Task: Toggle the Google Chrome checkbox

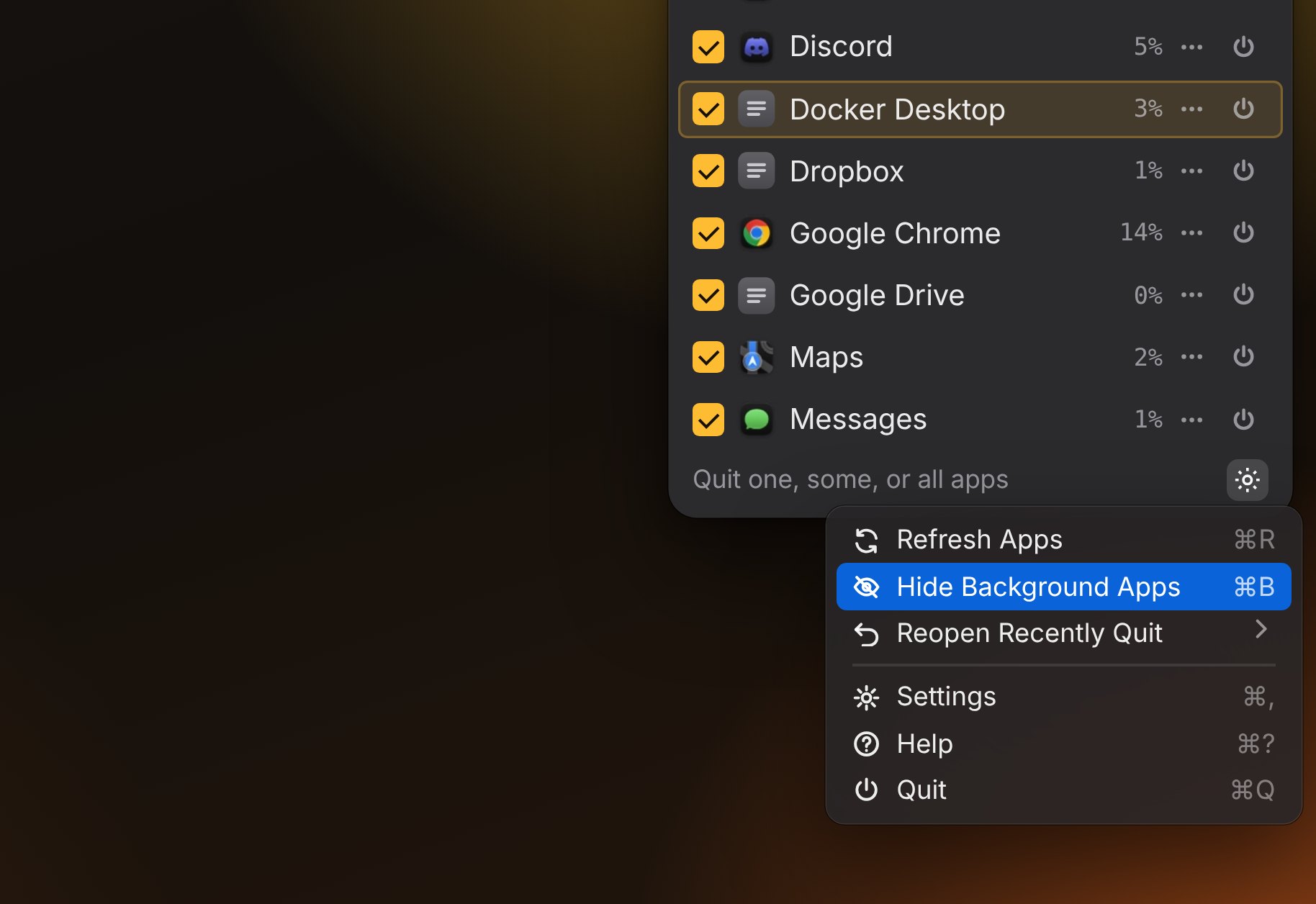Action: click(x=708, y=233)
